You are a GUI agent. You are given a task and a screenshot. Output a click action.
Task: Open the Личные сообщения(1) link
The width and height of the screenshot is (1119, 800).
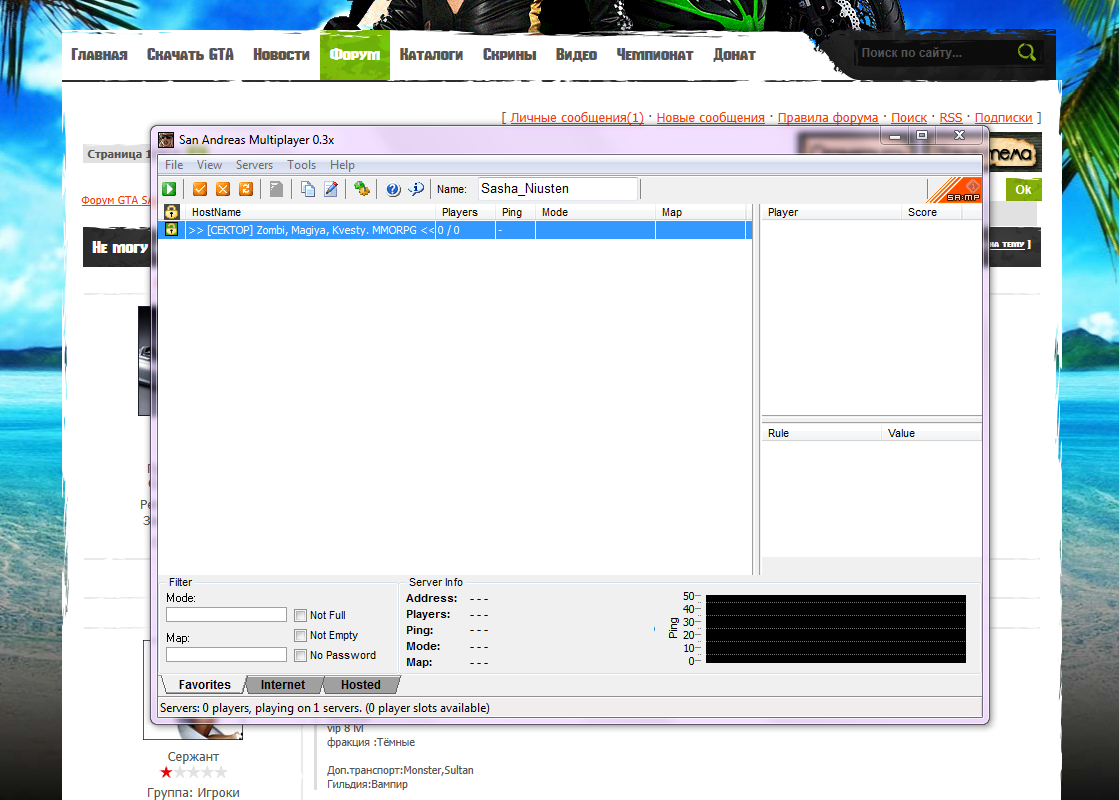(x=577, y=118)
